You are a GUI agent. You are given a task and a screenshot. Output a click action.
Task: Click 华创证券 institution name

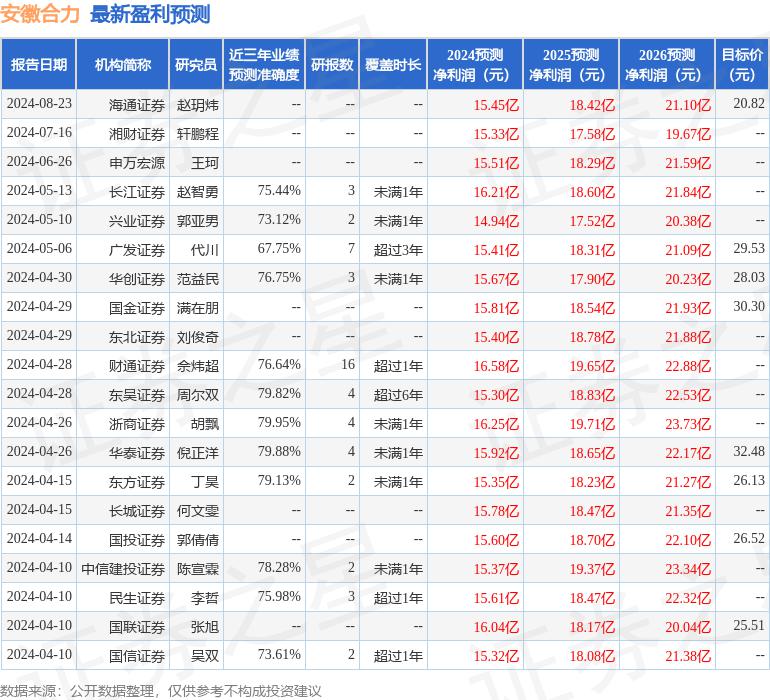(137, 279)
